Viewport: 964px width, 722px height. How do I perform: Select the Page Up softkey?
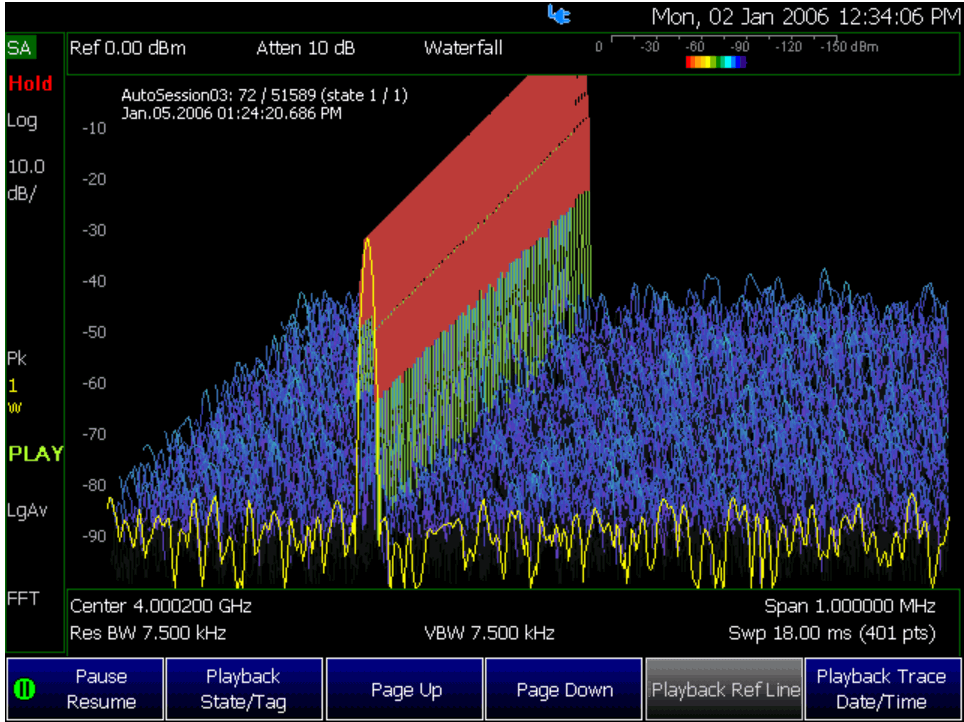tap(405, 689)
